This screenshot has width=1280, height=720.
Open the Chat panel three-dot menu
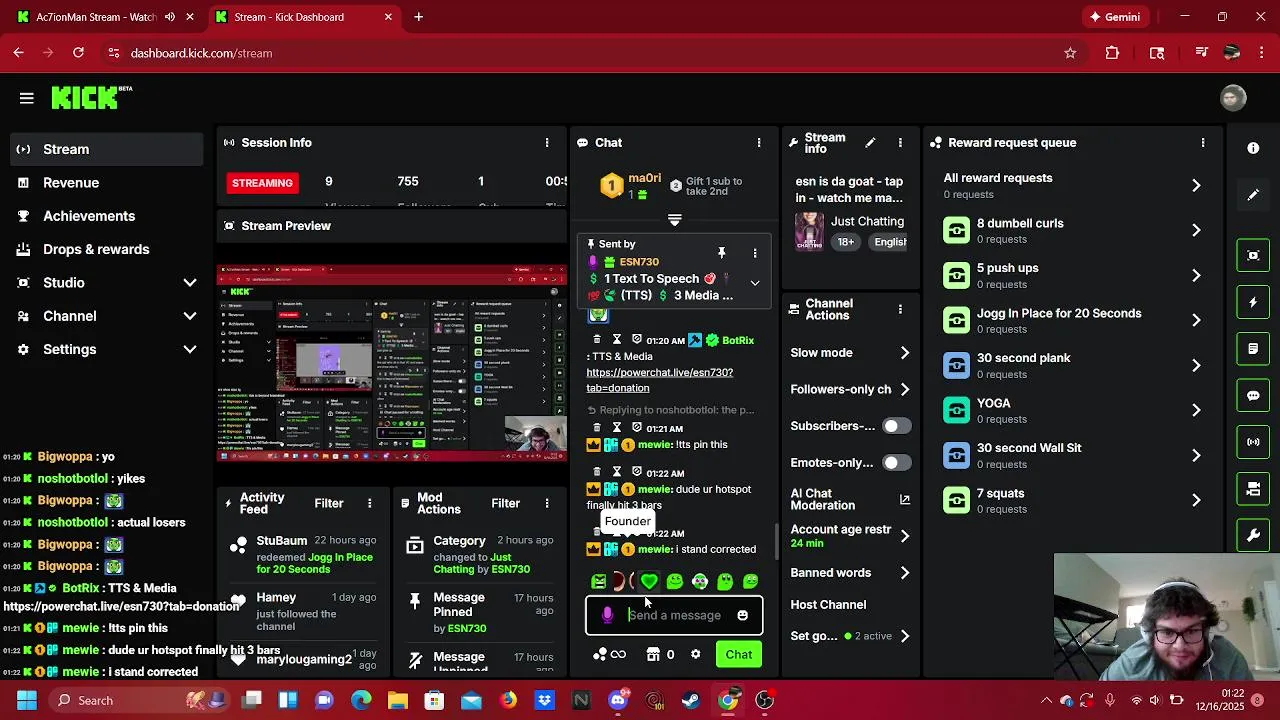pos(759,143)
